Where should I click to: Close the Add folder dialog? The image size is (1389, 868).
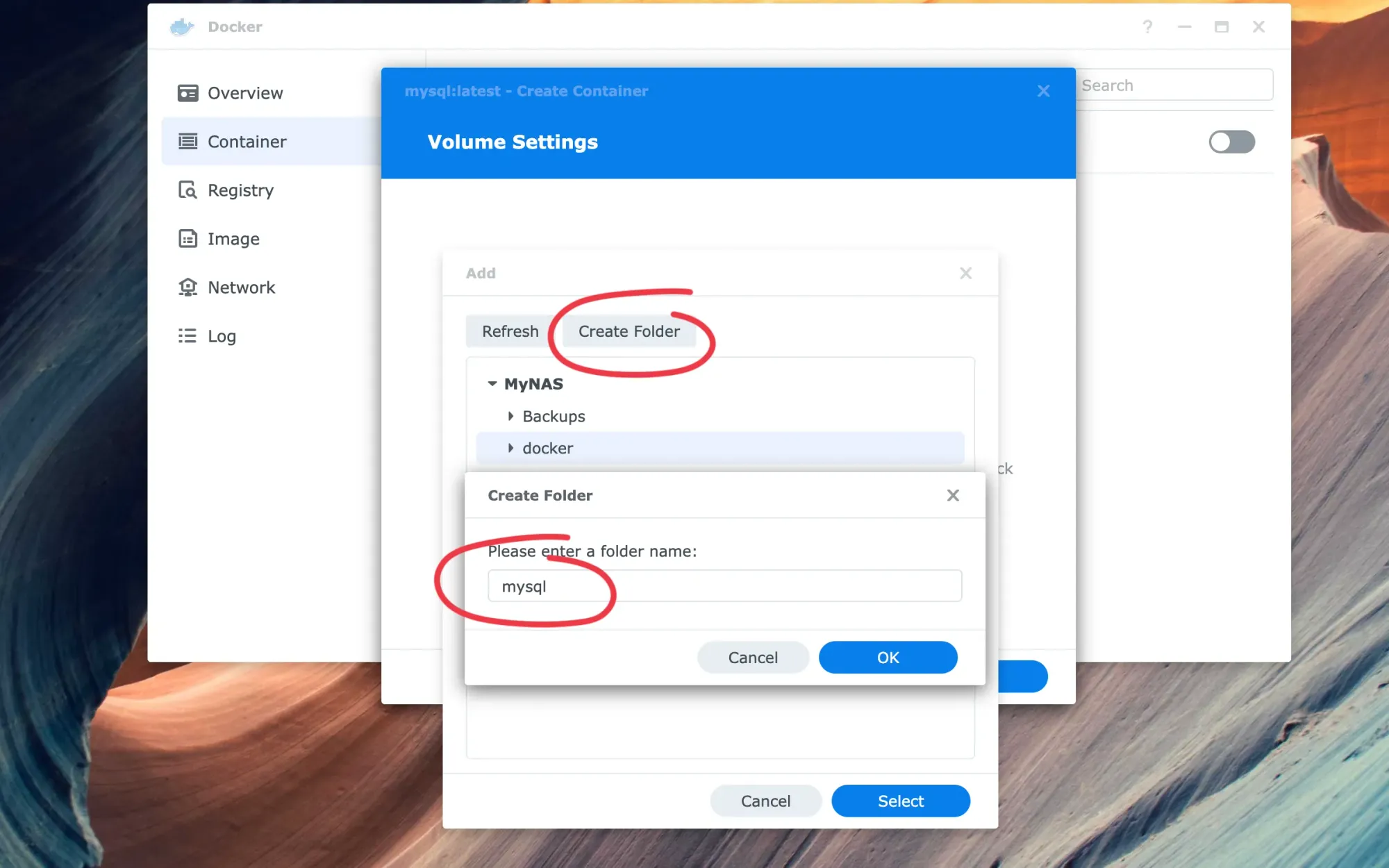[x=965, y=273]
